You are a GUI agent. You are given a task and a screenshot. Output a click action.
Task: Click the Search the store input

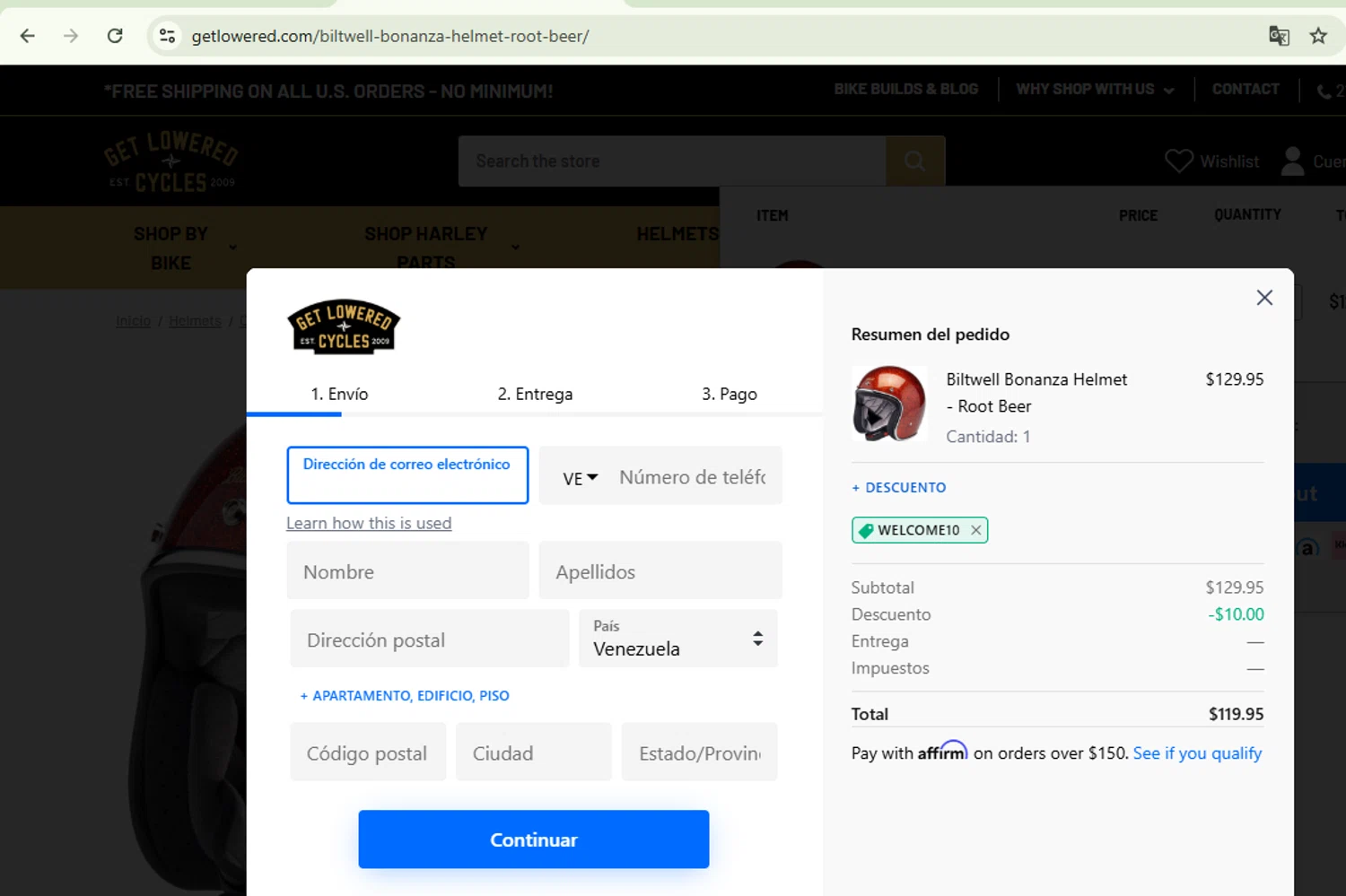coord(672,161)
